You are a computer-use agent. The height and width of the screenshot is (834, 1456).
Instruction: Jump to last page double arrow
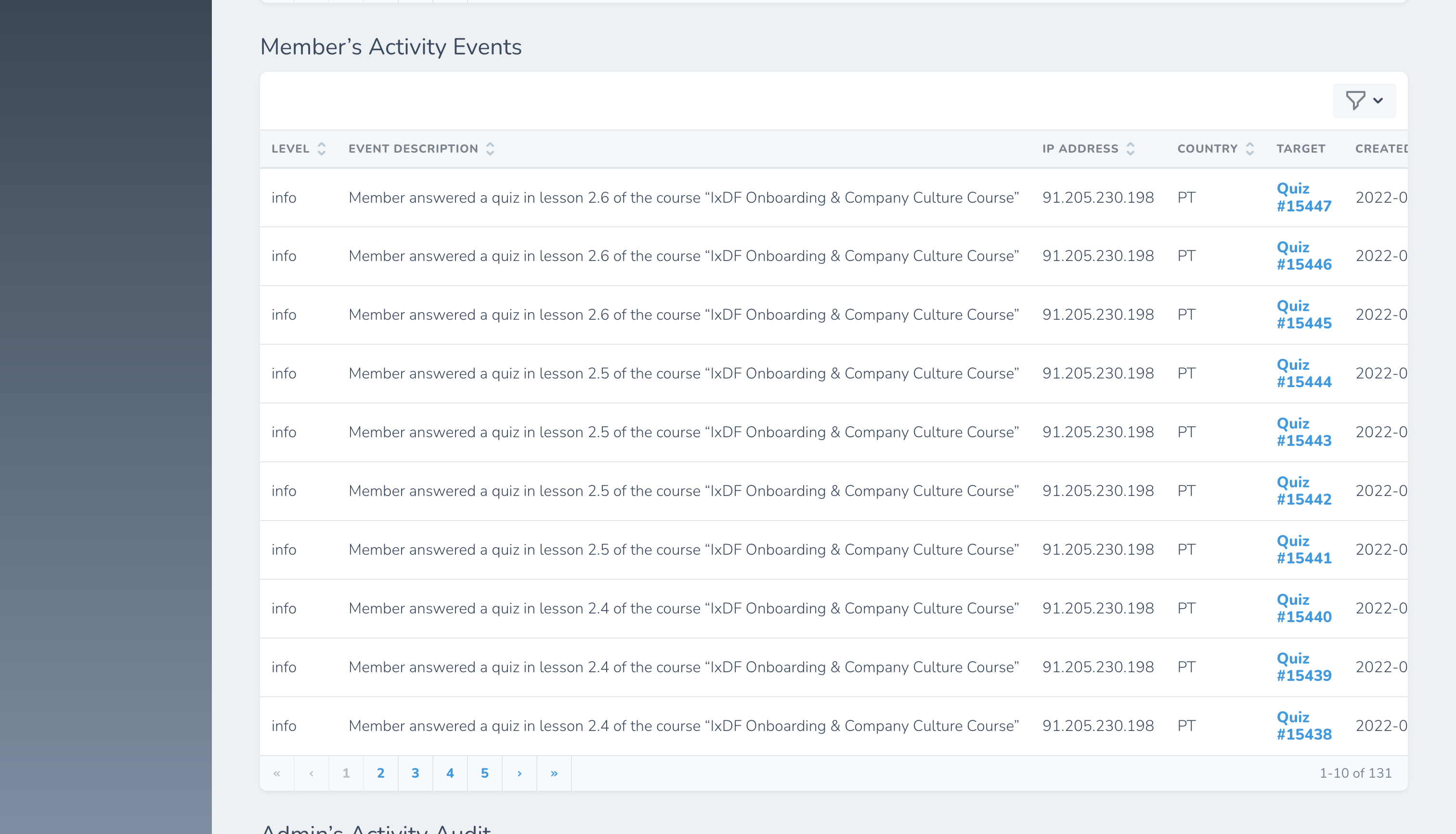554,773
